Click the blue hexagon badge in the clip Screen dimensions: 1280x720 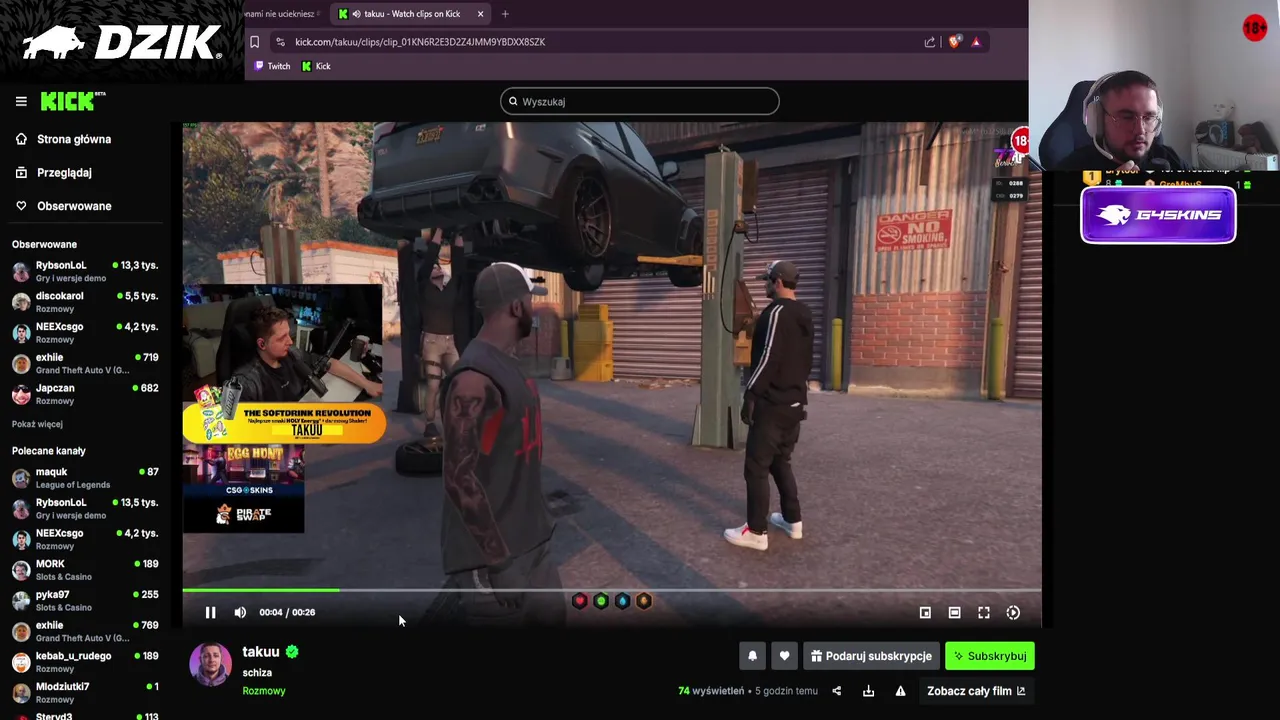point(622,601)
